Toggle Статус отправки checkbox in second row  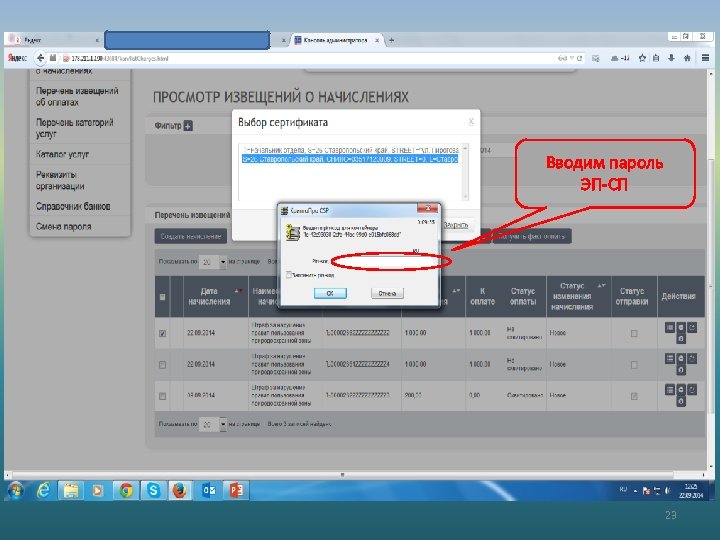[x=634, y=365]
